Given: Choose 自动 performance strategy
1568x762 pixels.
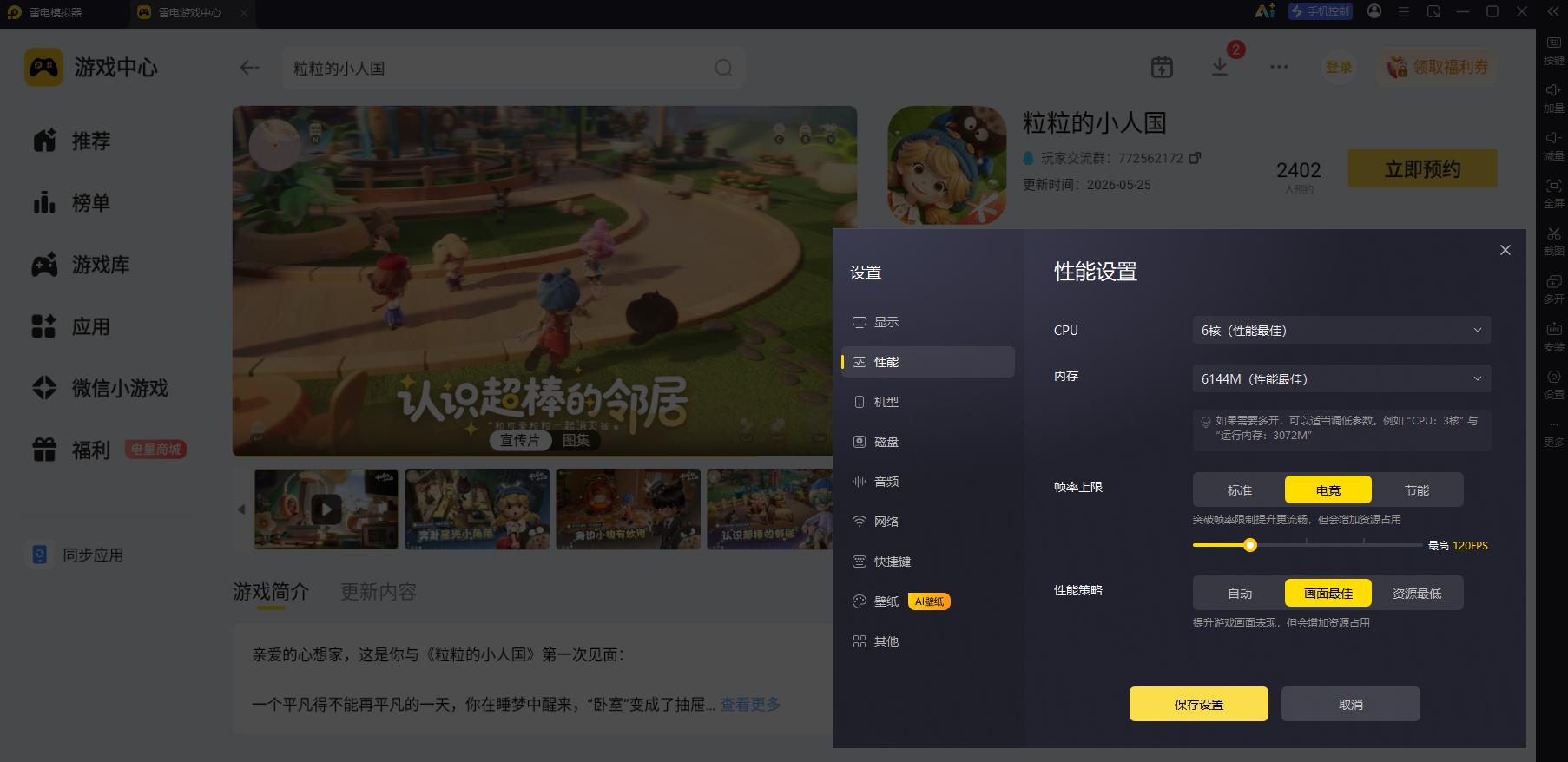Looking at the screenshot, I should pos(1239,593).
